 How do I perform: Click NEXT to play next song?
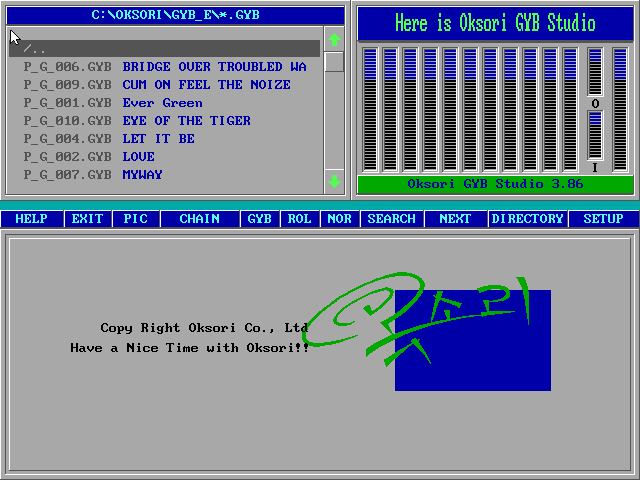pyautogui.click(x=456, y=219)
